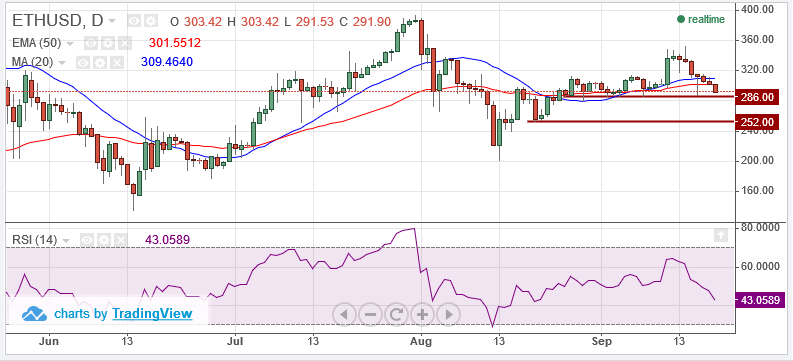Click the 200.00 price axis label

pos(757,161)
